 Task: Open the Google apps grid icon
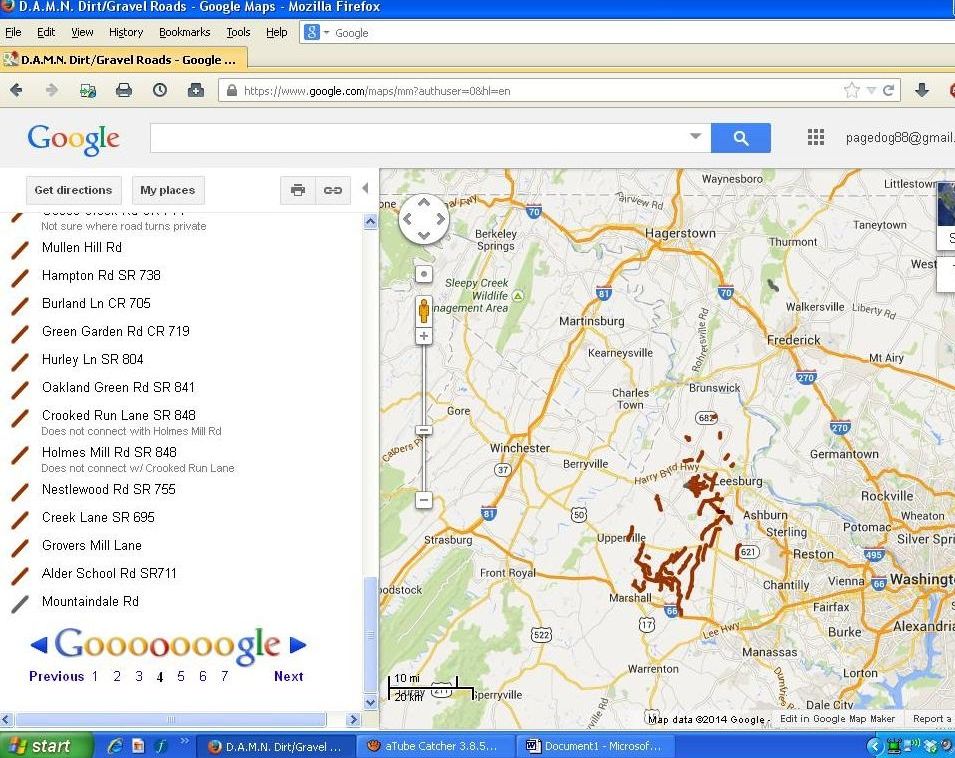coord(816,138)
